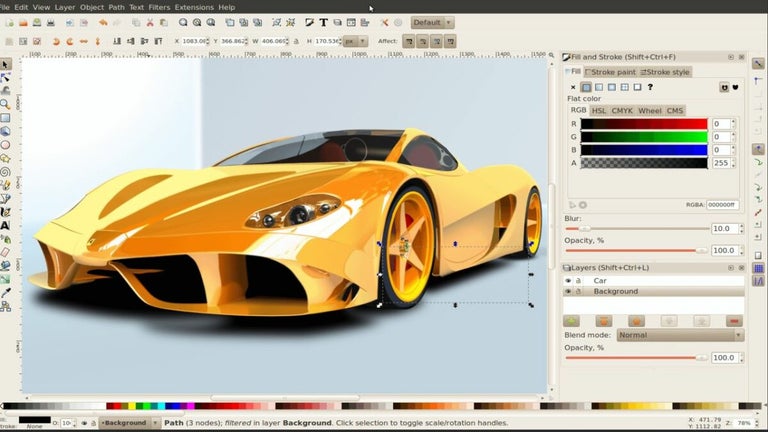Toggle the width-height lock ratio icon
The image size is (768, 432).
[296, 42]
